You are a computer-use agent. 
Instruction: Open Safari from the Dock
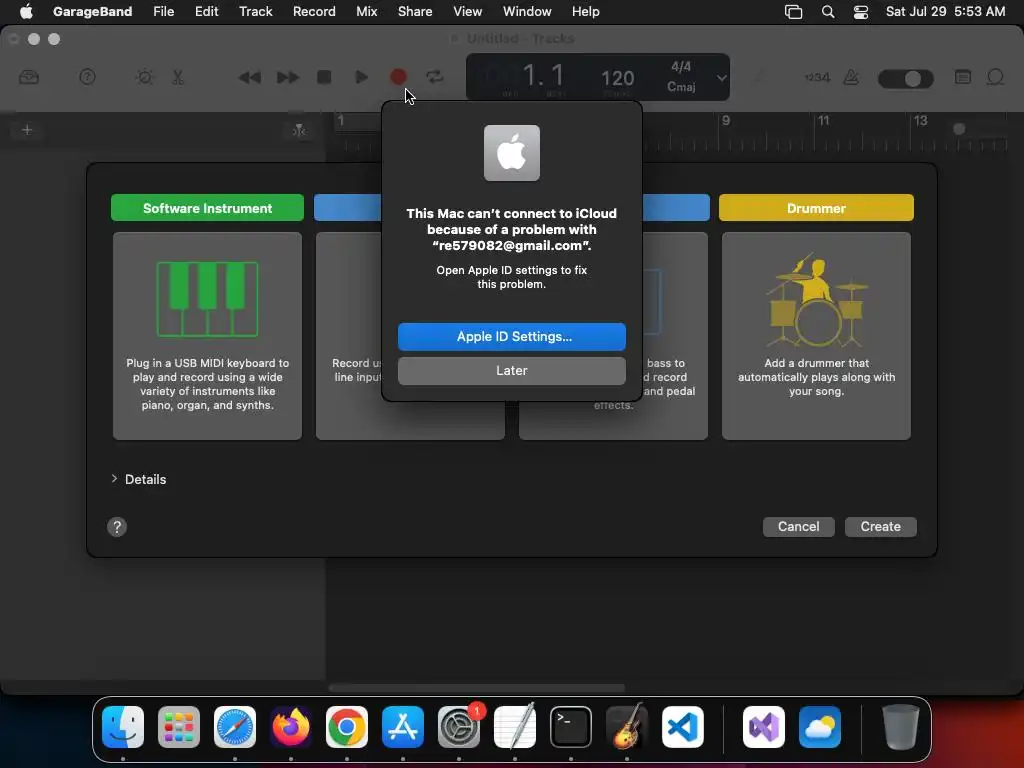click(x=235, y=727)
